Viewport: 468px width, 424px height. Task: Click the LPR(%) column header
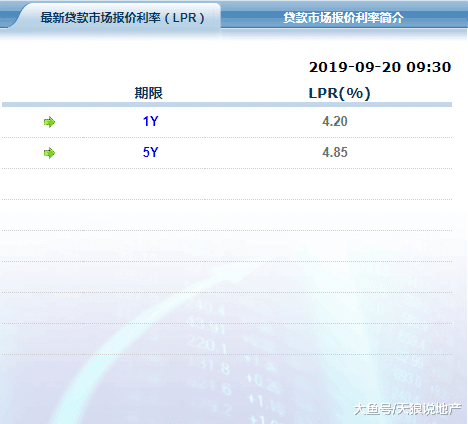(339, 93)
